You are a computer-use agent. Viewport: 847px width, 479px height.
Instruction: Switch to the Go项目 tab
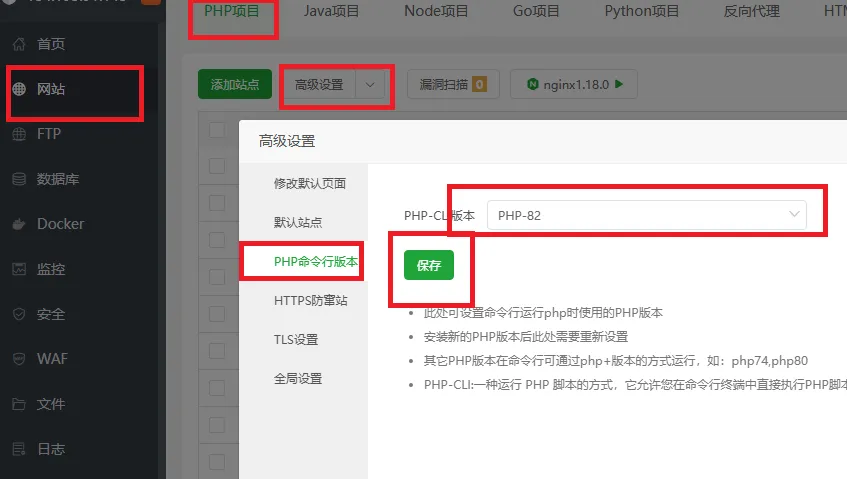coord(536,11)
